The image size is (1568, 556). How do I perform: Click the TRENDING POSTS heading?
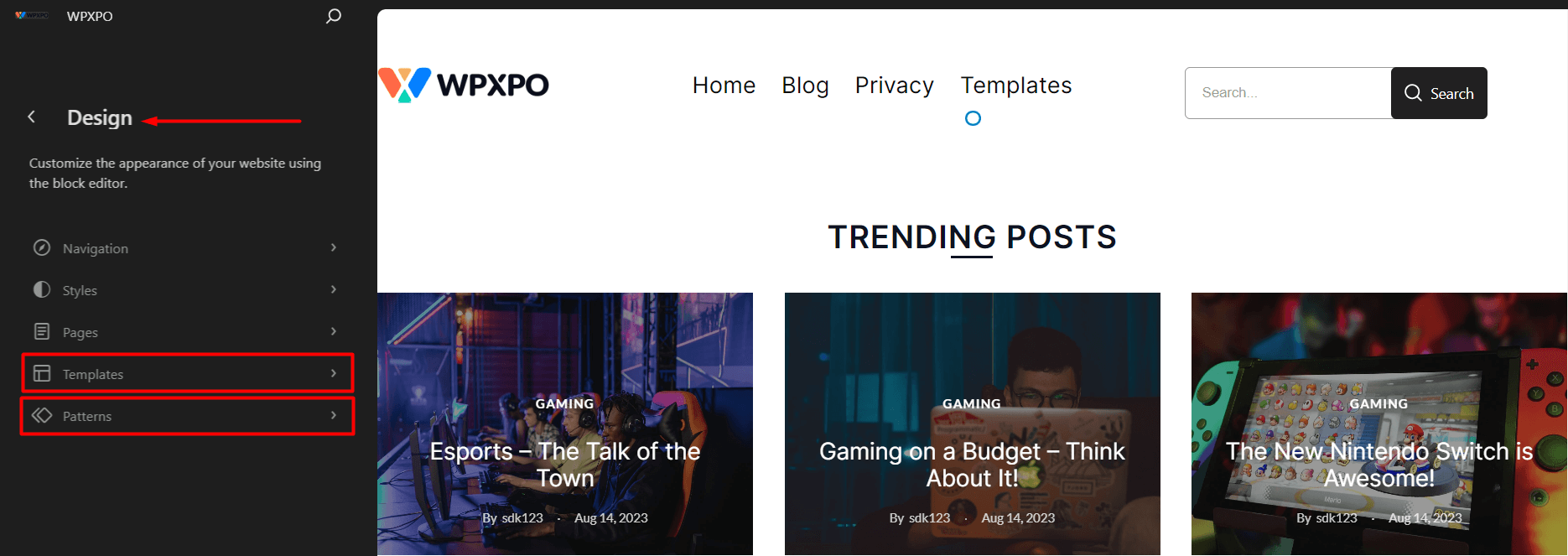[x=972, y=237]
